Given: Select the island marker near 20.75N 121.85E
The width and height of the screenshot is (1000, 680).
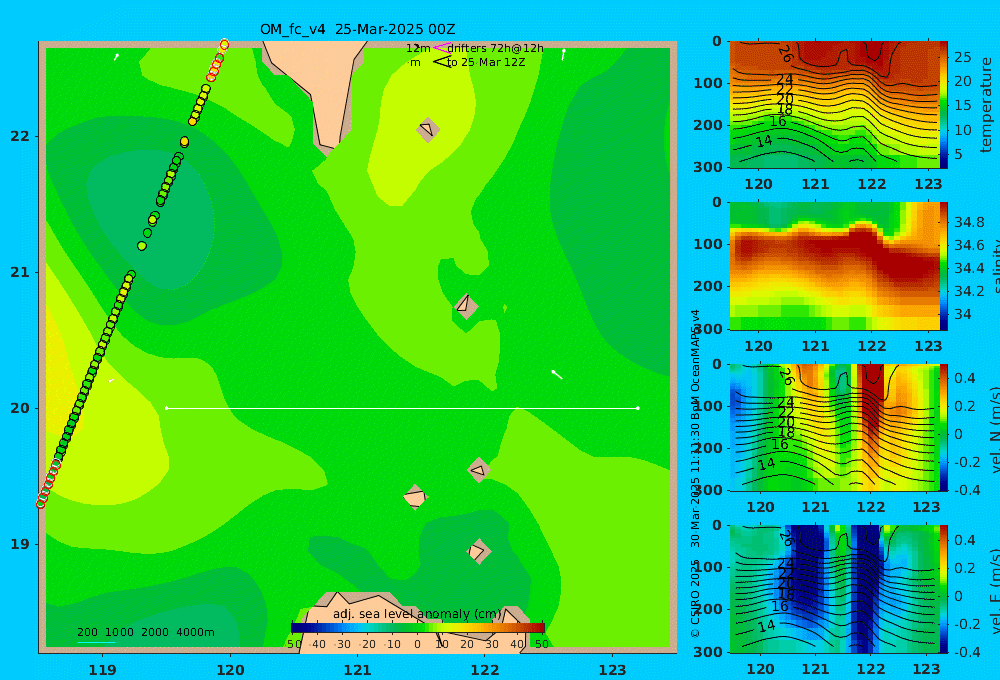Looking at the screenshot, I should click(x=466, y=306).
